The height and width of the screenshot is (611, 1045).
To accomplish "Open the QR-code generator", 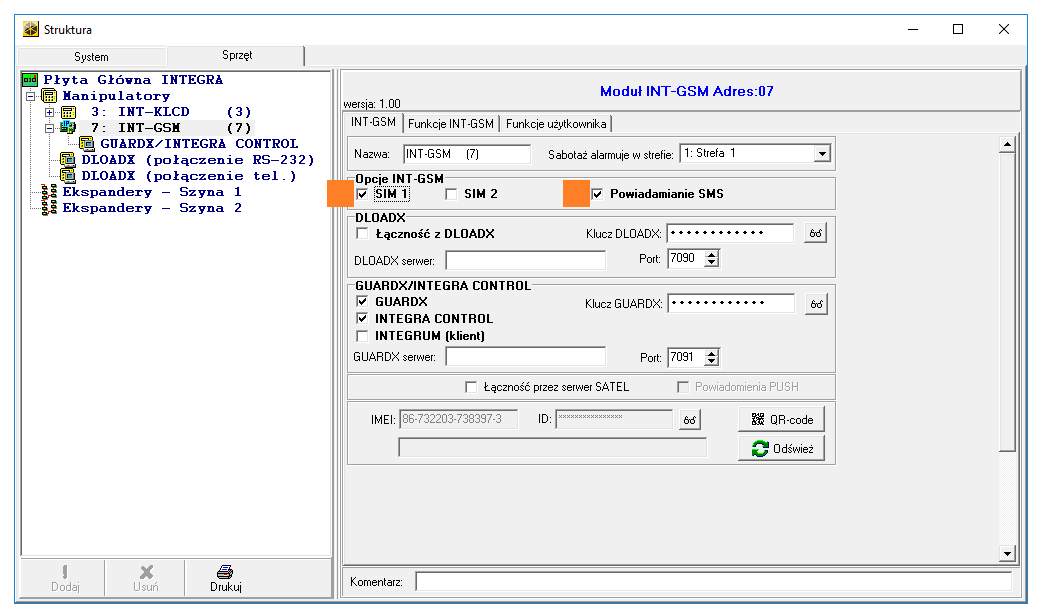I will click(782, 419).
